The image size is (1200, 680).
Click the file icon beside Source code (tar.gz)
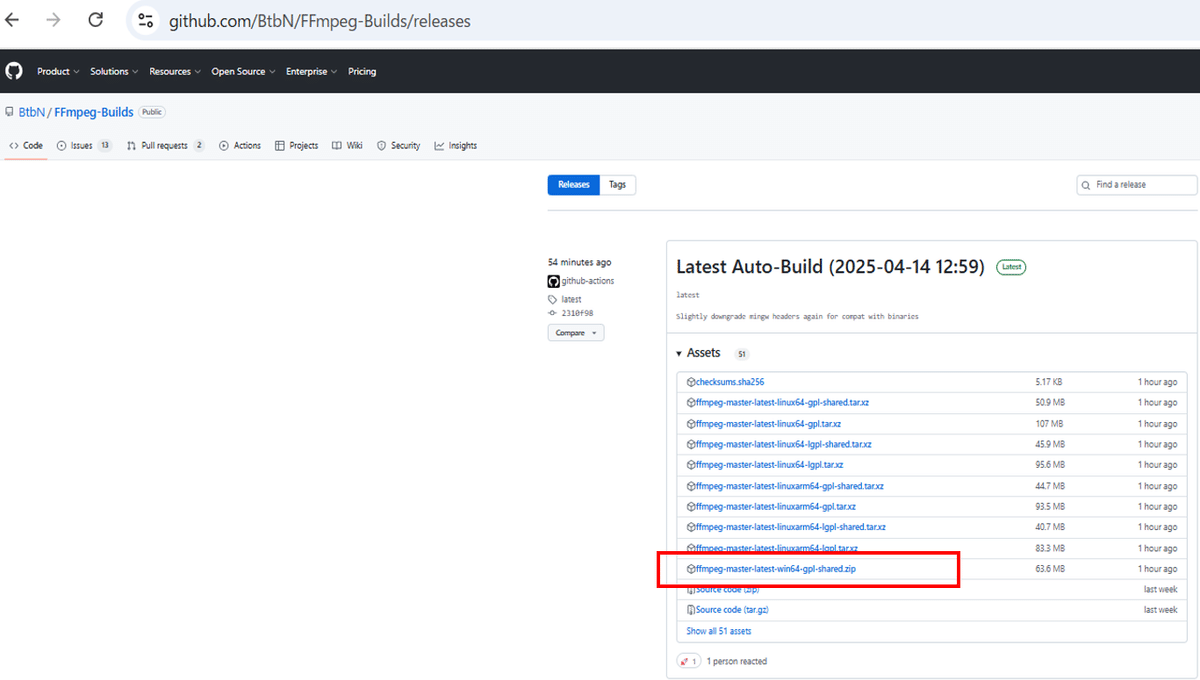(x=690, y=610)
